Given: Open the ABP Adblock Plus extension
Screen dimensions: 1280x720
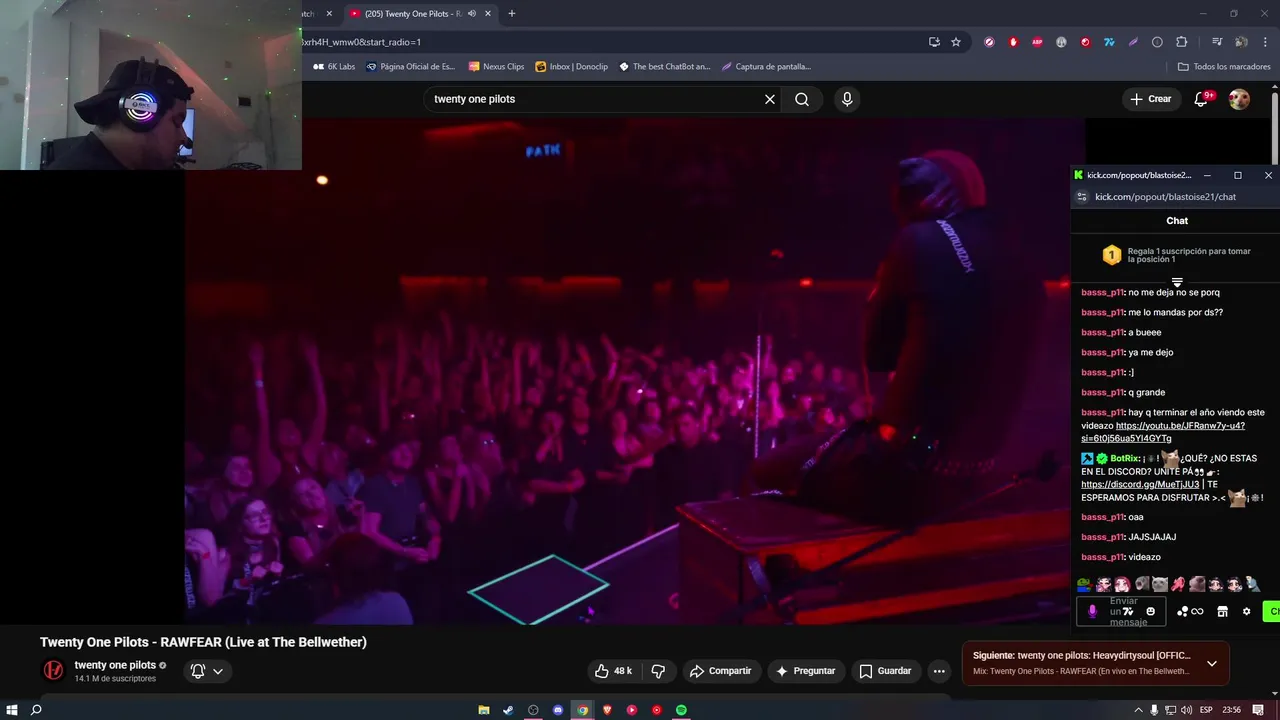Looking at the screenshot, I should tap(1037, 42).
